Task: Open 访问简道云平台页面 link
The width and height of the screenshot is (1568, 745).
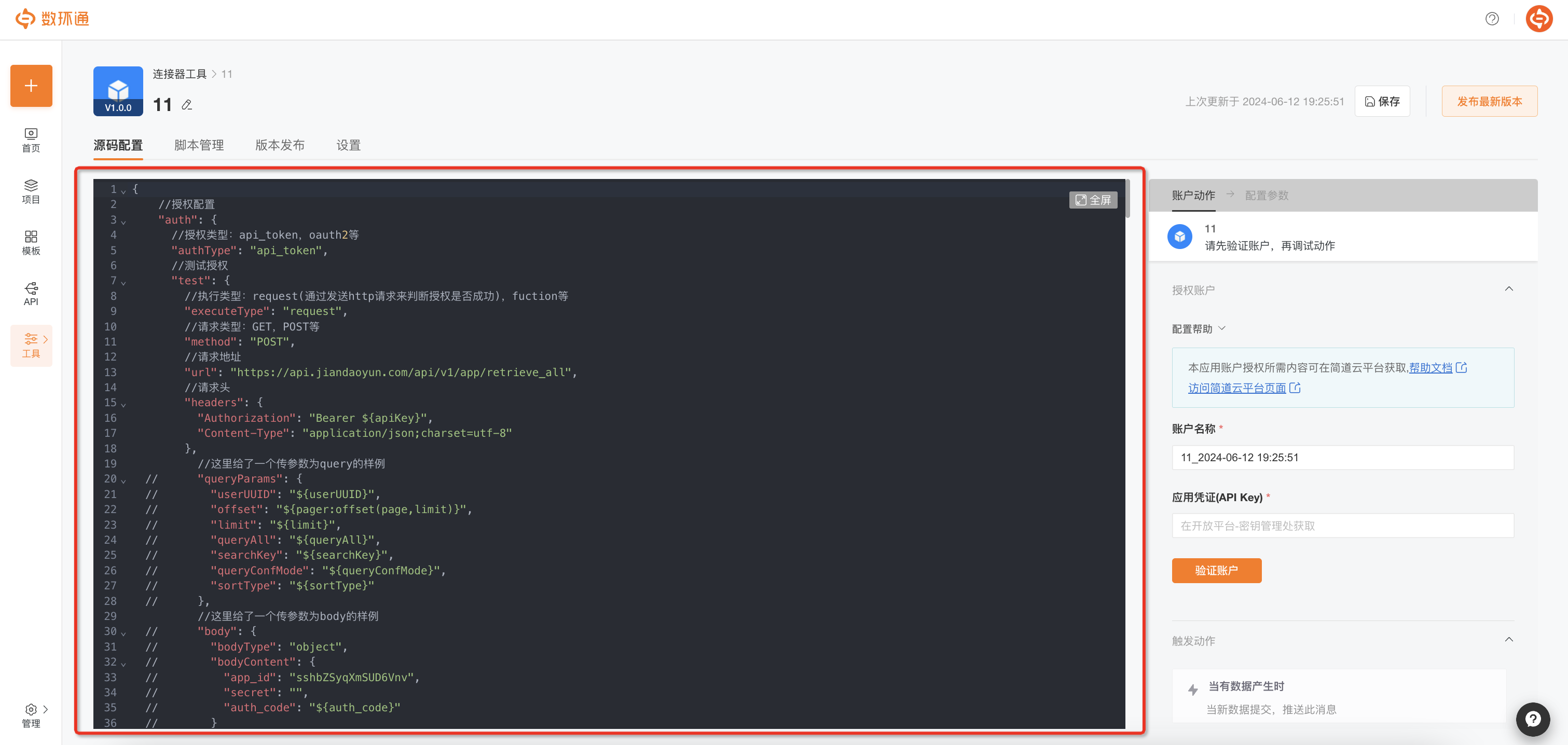Action: coord(1237,388)
